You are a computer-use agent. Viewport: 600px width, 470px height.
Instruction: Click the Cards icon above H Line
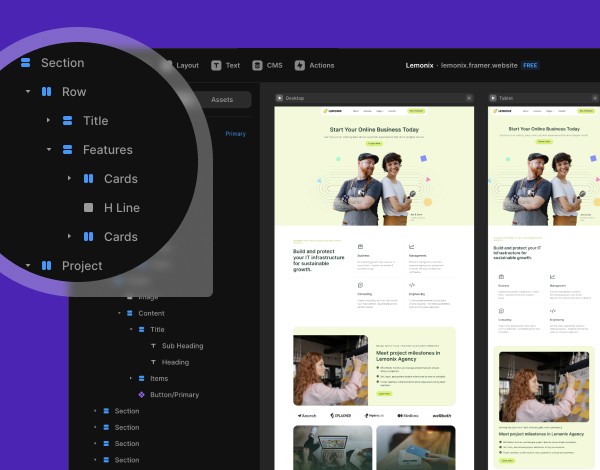pos(88,179)
